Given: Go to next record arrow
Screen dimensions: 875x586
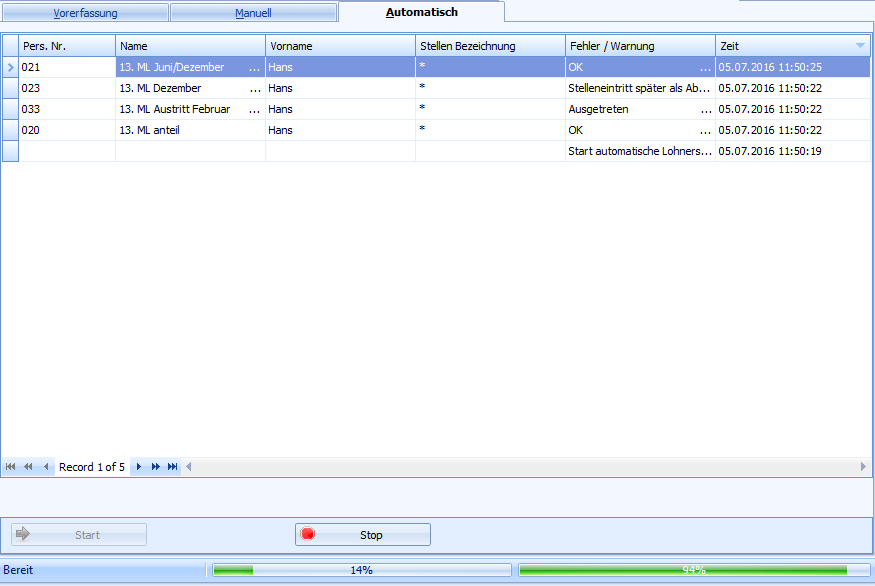Looking at the screenshot, I should 139,467.
